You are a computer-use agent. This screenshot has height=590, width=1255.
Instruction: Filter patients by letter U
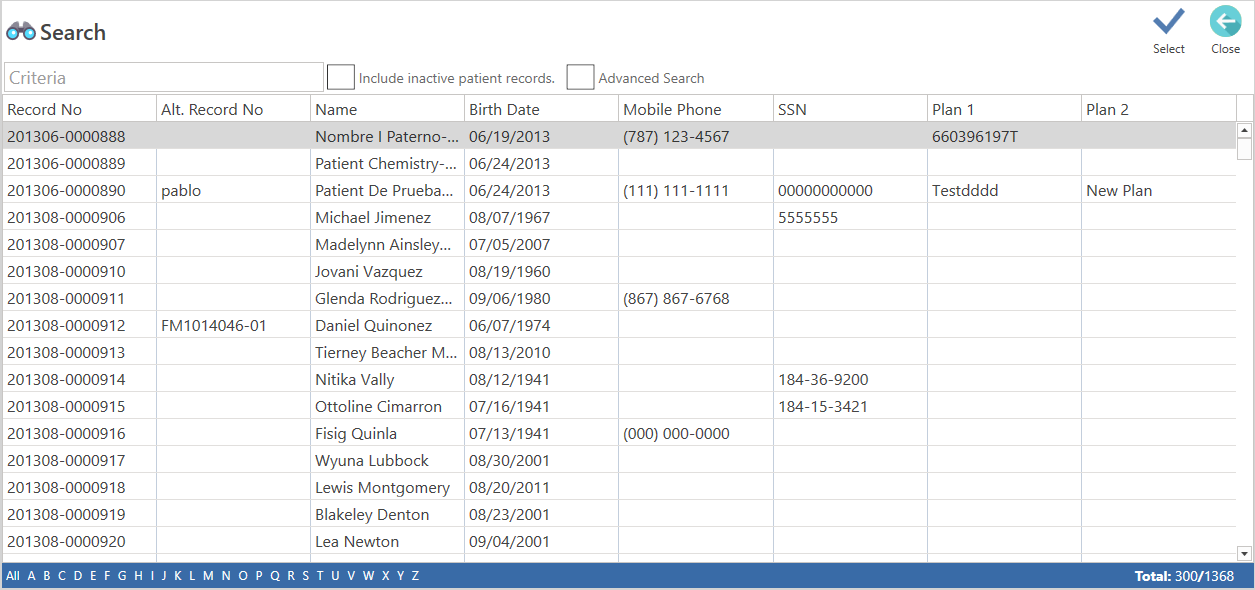[x=335, y=576]
